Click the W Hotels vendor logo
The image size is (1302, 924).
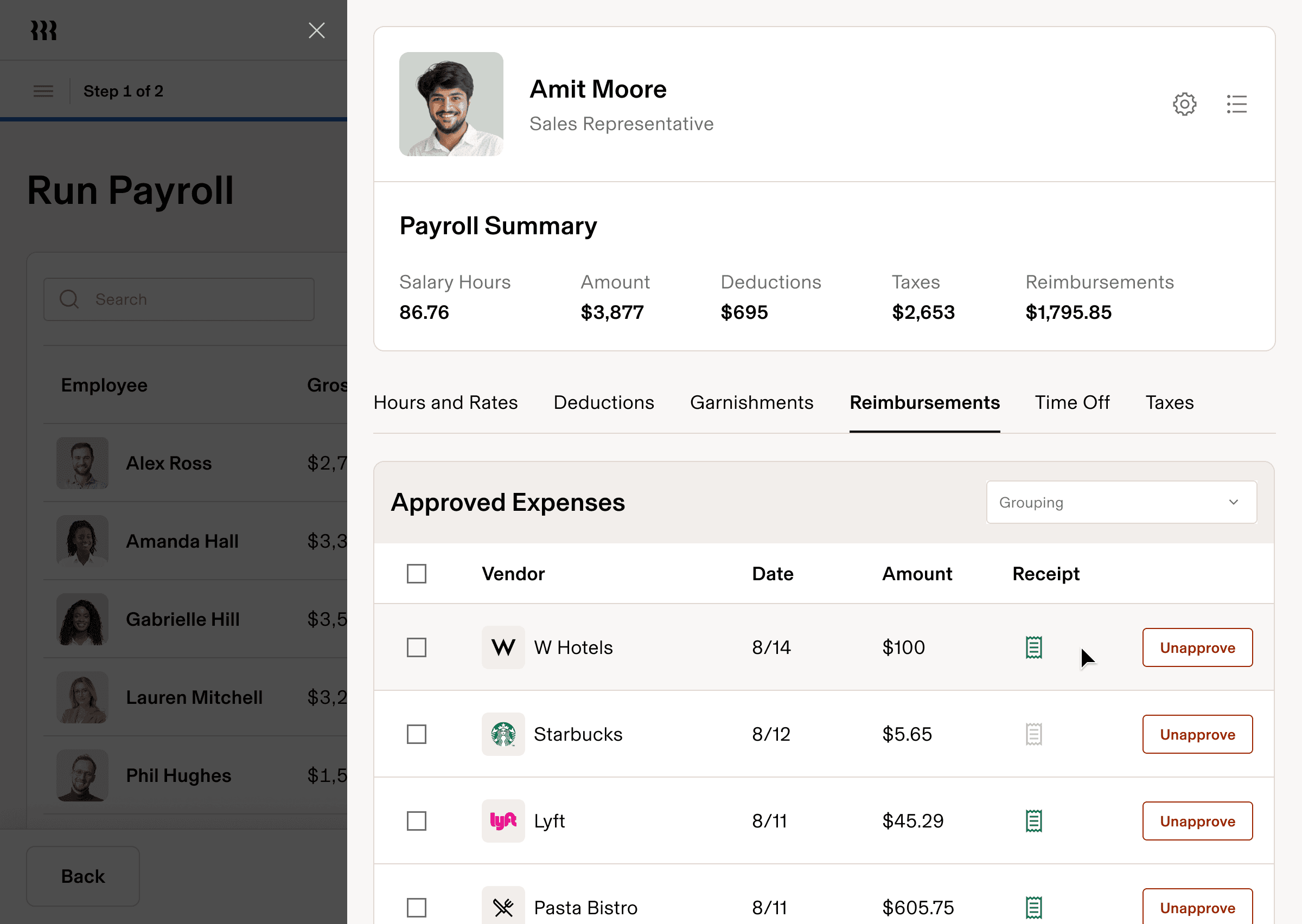503,647
